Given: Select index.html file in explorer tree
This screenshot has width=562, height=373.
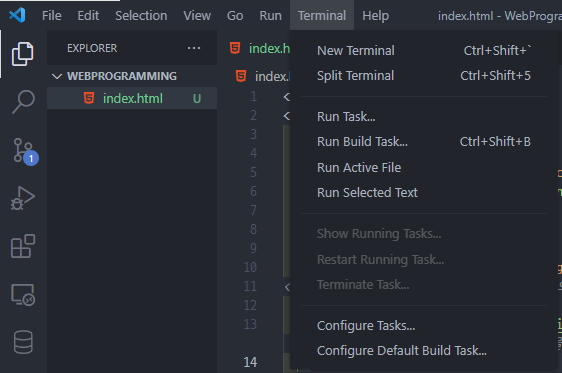Looking at the screenshot, I should 132,98.
